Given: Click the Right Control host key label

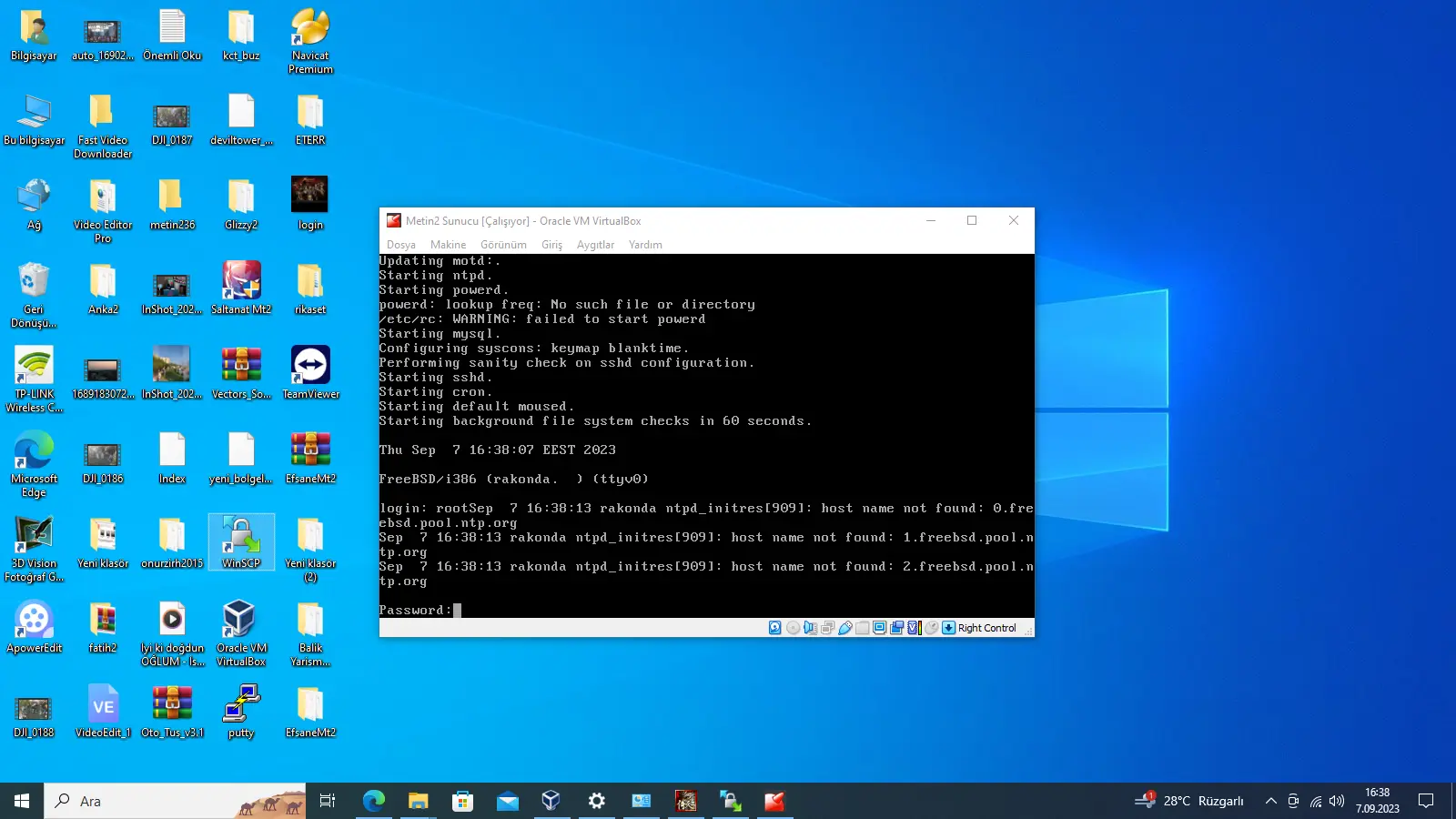Looking at the screenshot, I should coord(987,628).
